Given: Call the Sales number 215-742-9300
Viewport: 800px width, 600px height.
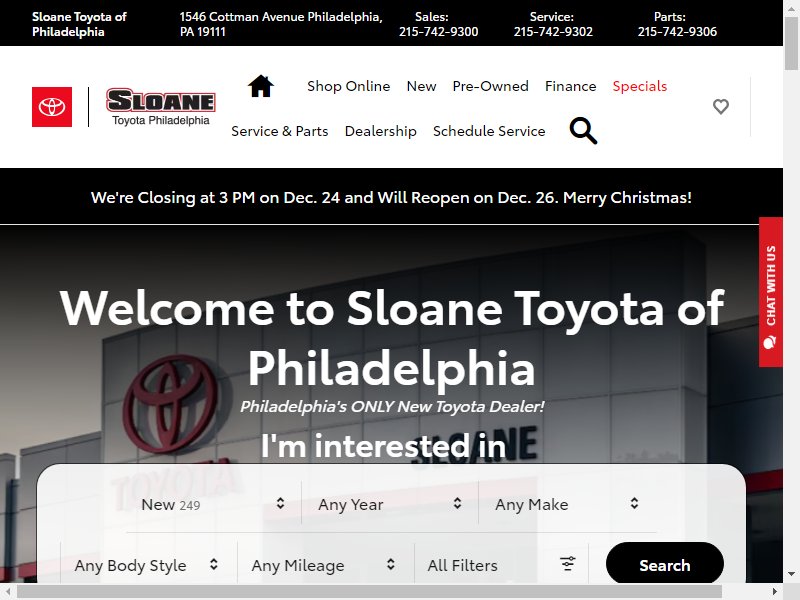Looking at the screenshot, I should pos(439,32).
